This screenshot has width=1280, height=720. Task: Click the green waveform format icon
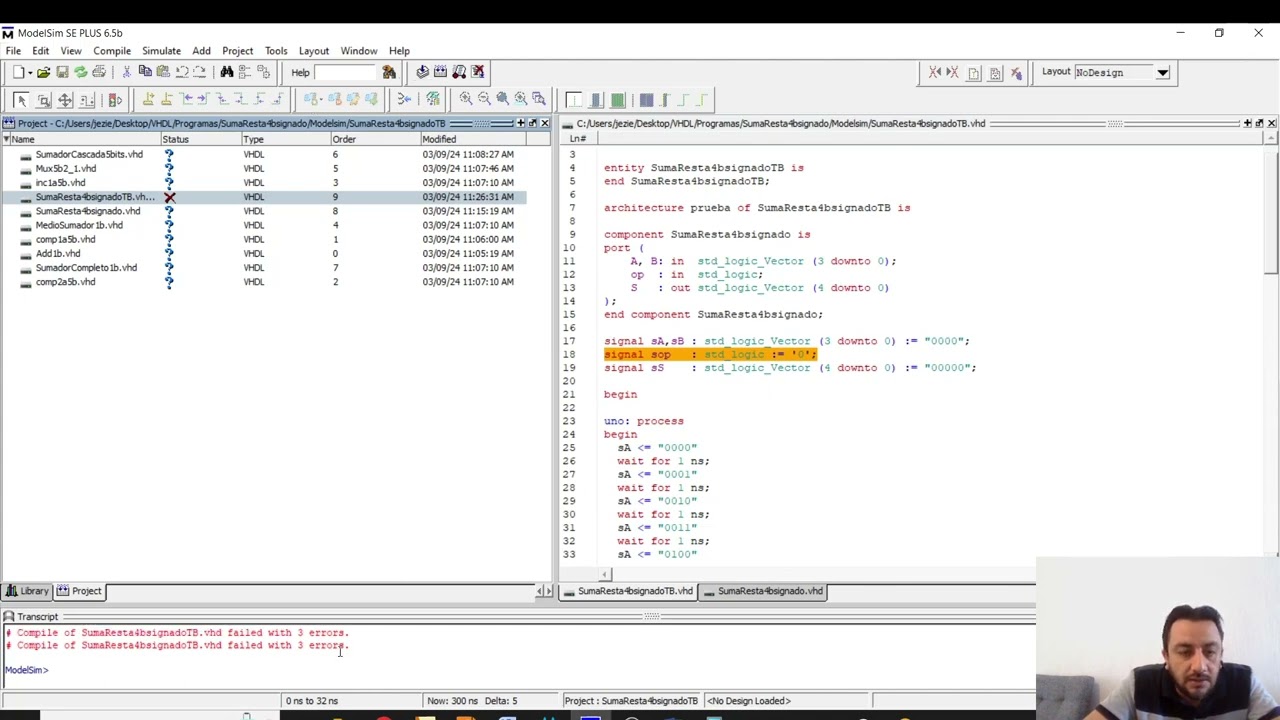pyautogui.click(x=618, y=99)
